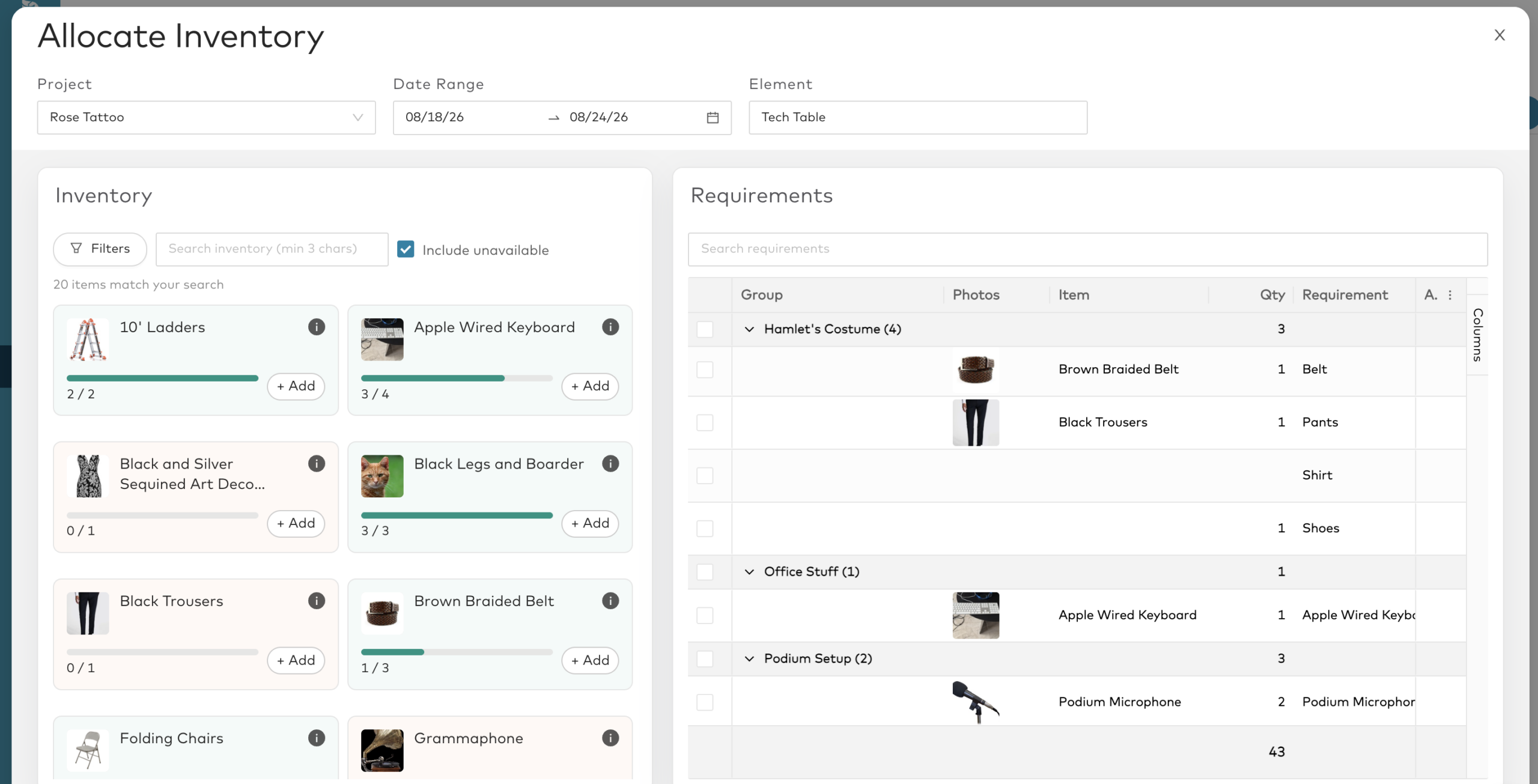Add Black Trousers to allocation

[296, 660]
